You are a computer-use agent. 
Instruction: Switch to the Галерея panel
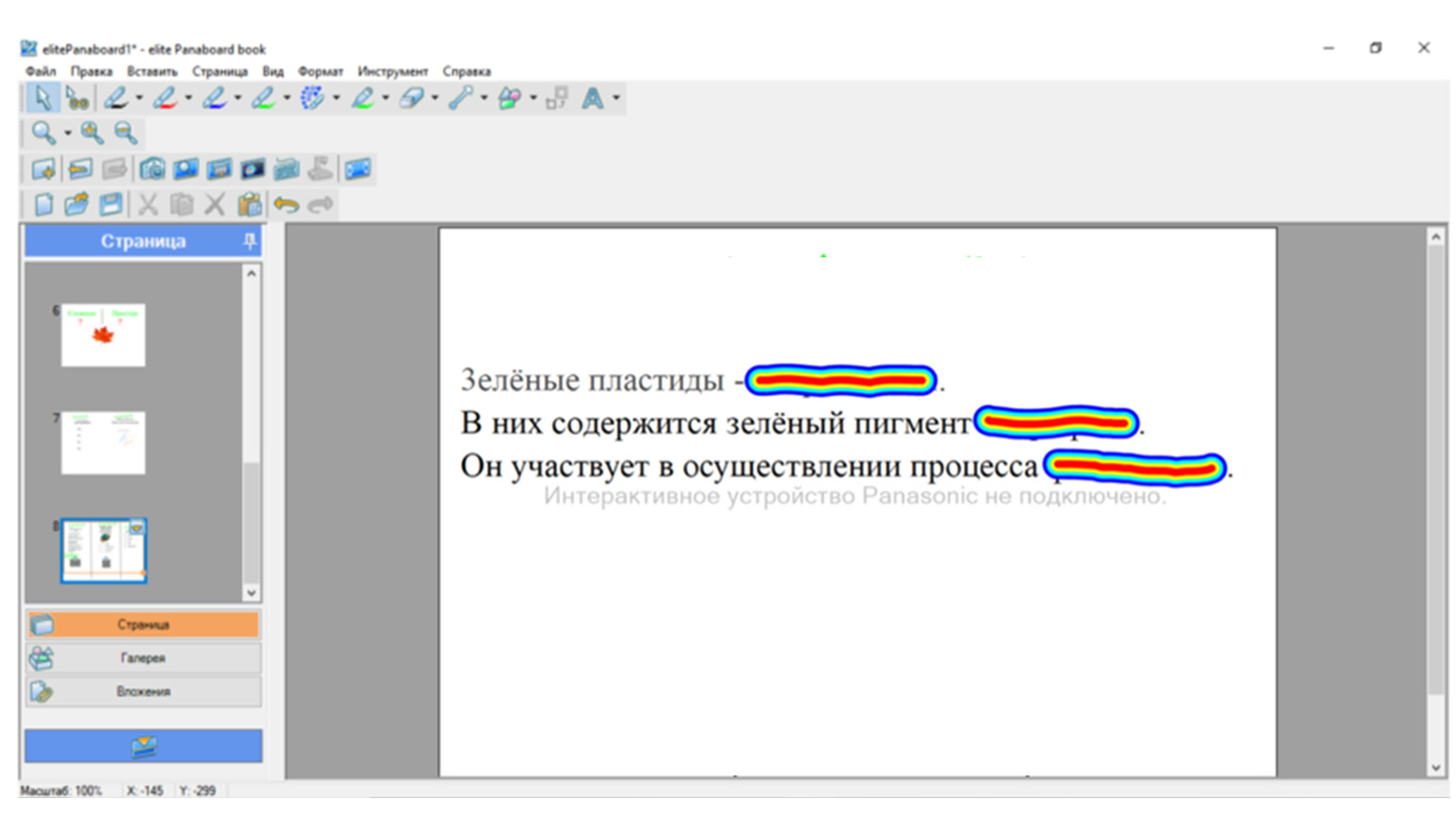pos(143,658)
